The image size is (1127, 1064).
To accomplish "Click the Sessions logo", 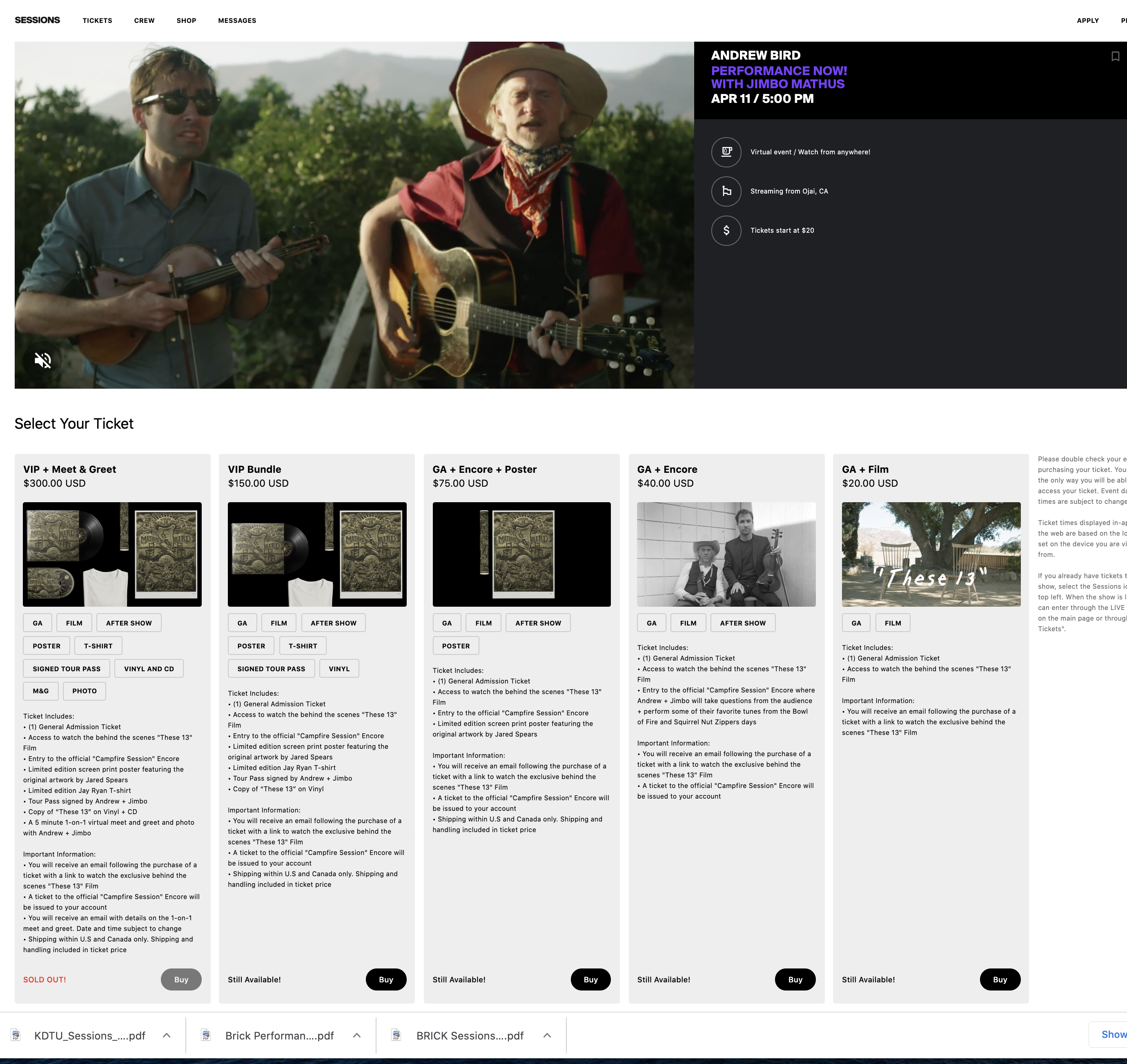I will click(38, 20).
